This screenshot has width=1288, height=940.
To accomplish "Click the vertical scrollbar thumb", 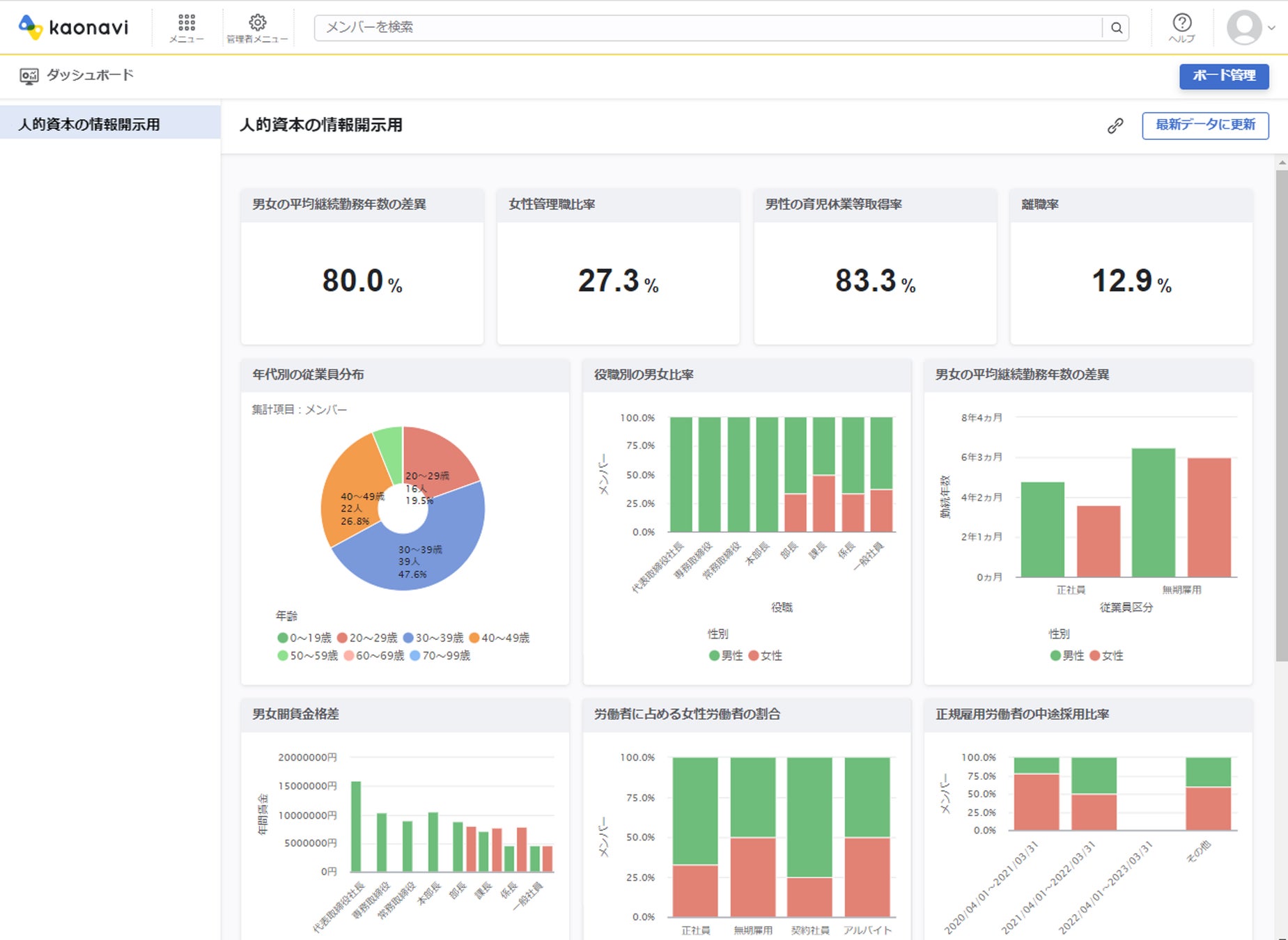I will pos(1281,414).
